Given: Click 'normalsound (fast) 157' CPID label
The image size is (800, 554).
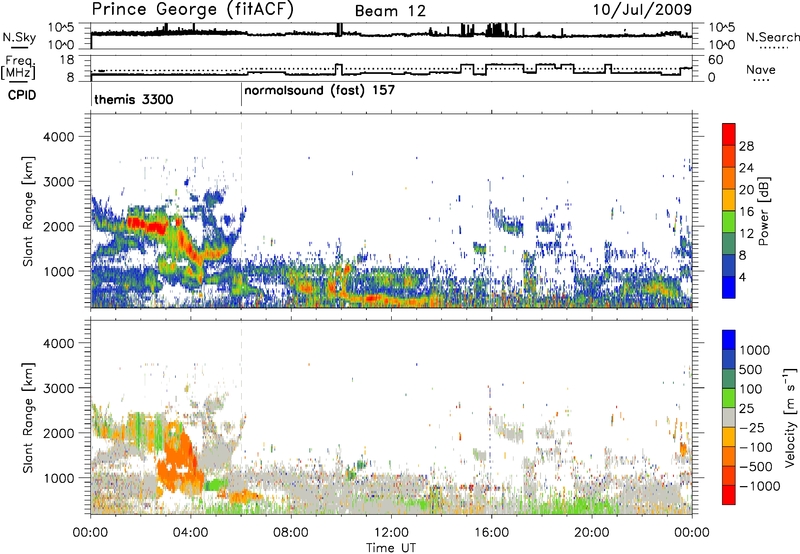Looking at the screenshot, I should point(319,91).
